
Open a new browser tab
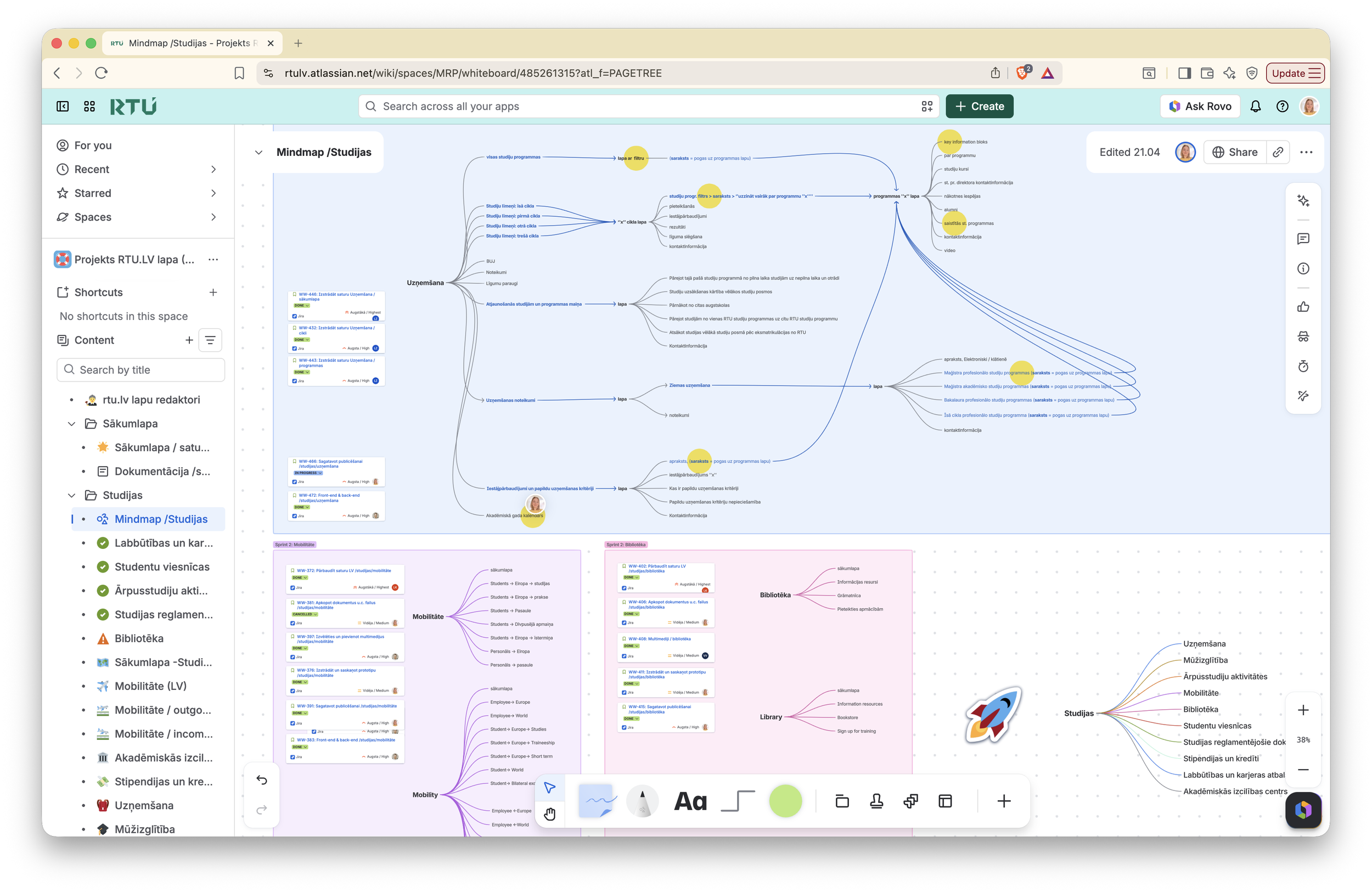(298, 43)
